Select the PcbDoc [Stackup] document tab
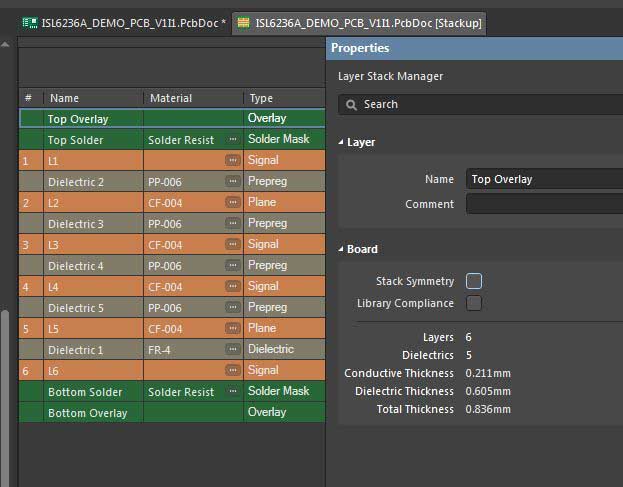The height and width of the screenshot is (487, 623). pos(358,22)
